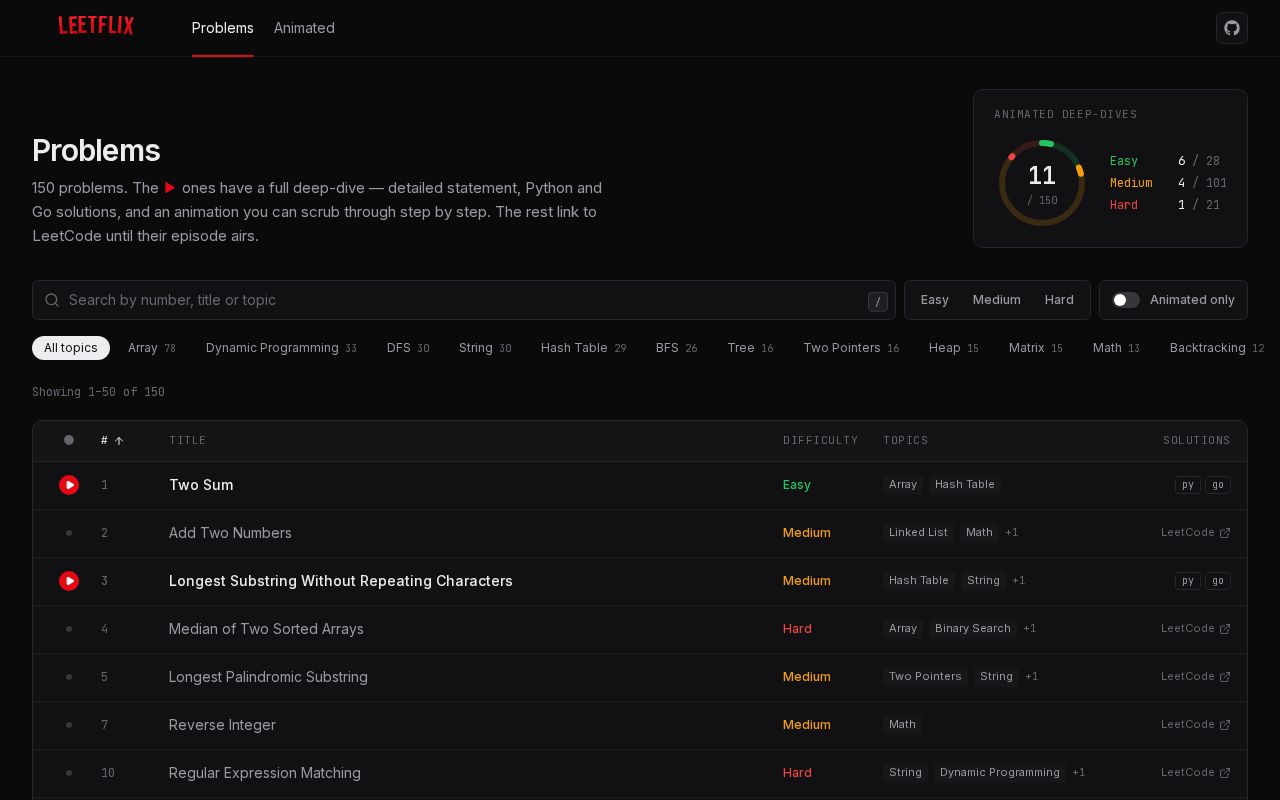Filter by the Math topic chip

pos(1116,348)
